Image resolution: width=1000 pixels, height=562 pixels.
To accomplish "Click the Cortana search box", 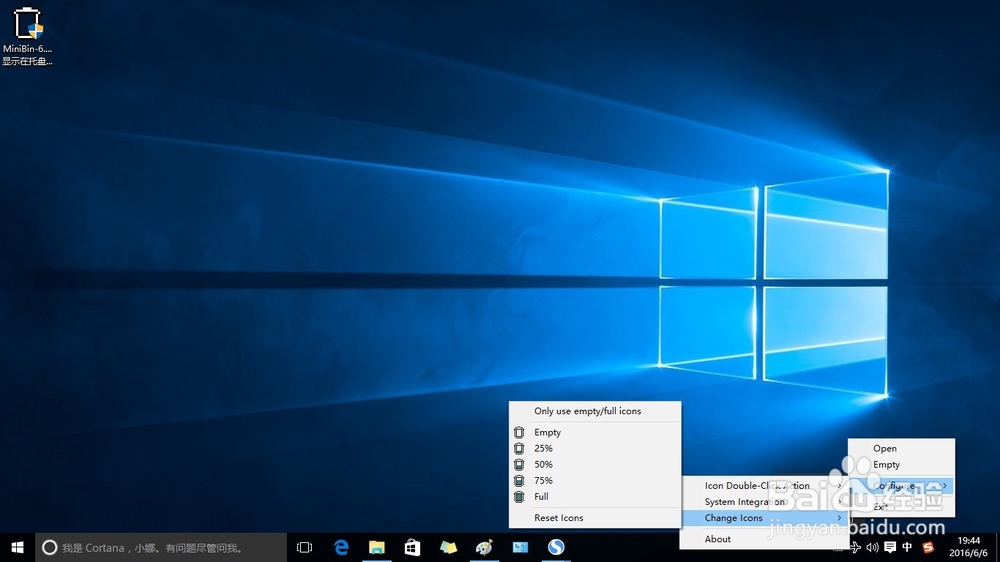I will pyautogui.click(x=161, y=547).
